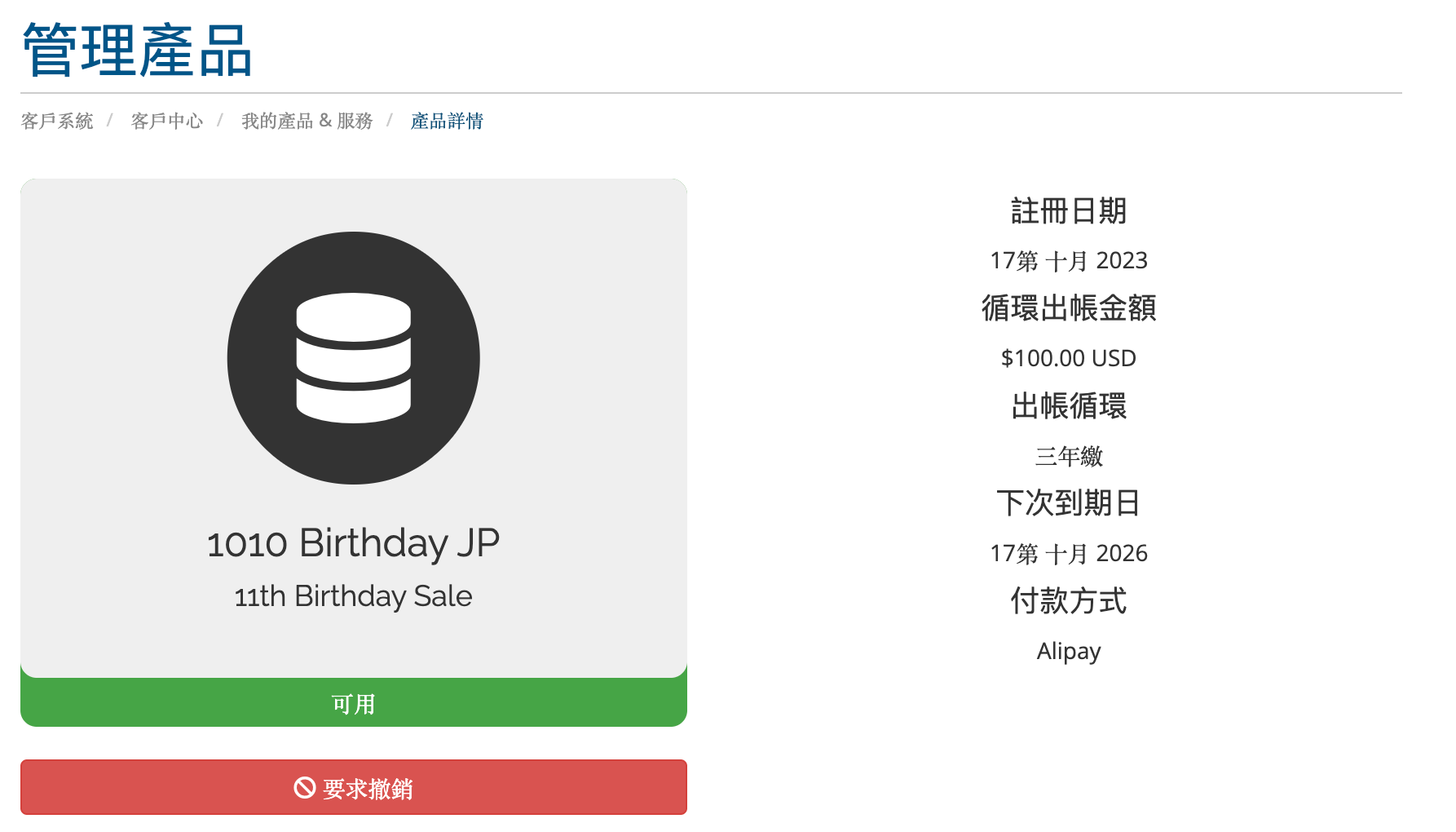Viewport: 1456px width, 832px height.
Task: Go to 客戶中心 breadcrumb
Action: (x=167, y=122)
